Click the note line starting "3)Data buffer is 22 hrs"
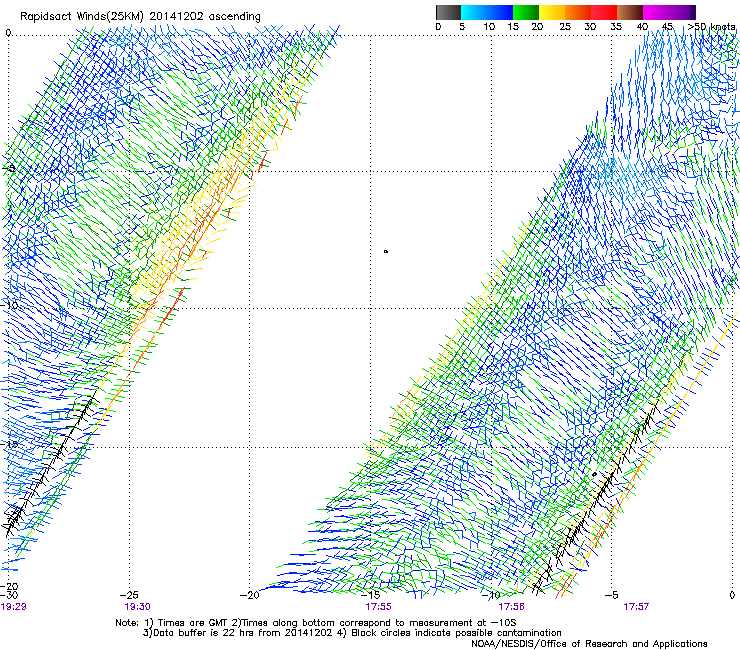This screenshot has width=740, height=650. 352,633
